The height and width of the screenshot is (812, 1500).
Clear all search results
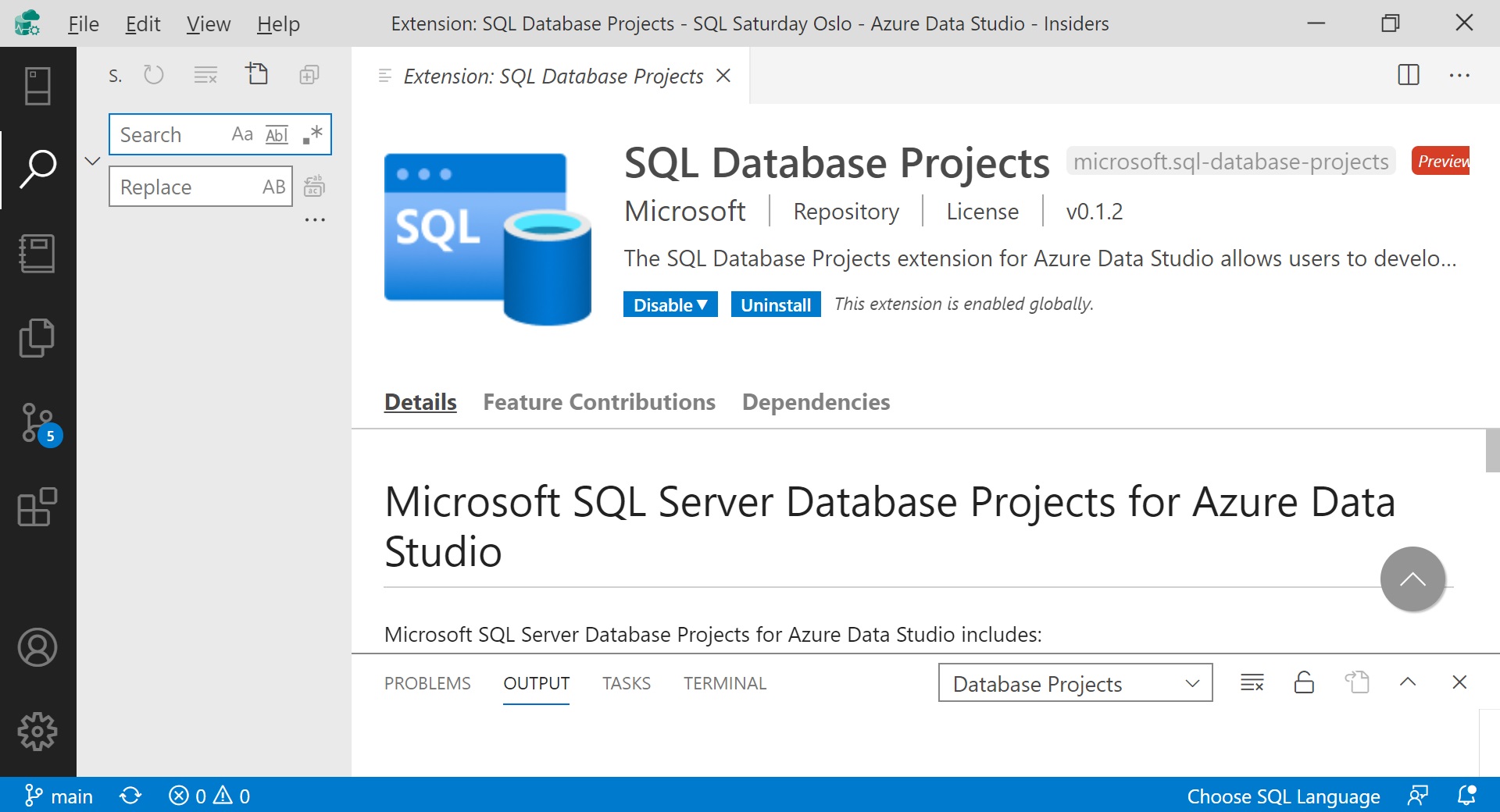[205, 74]
